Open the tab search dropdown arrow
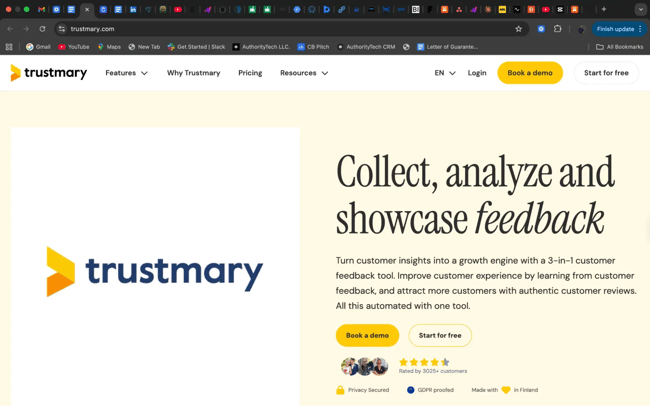This screenshot has width=650, height=406. pos(641,9)
